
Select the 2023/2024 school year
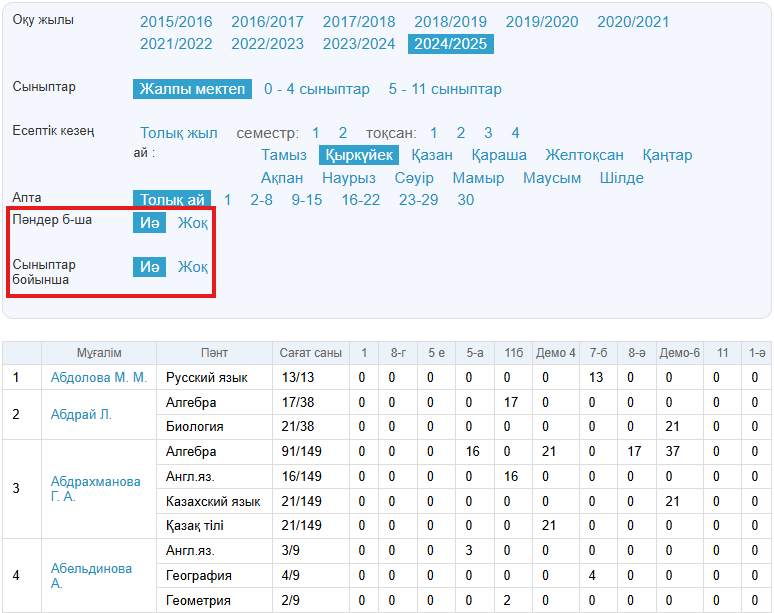[358, 44]
